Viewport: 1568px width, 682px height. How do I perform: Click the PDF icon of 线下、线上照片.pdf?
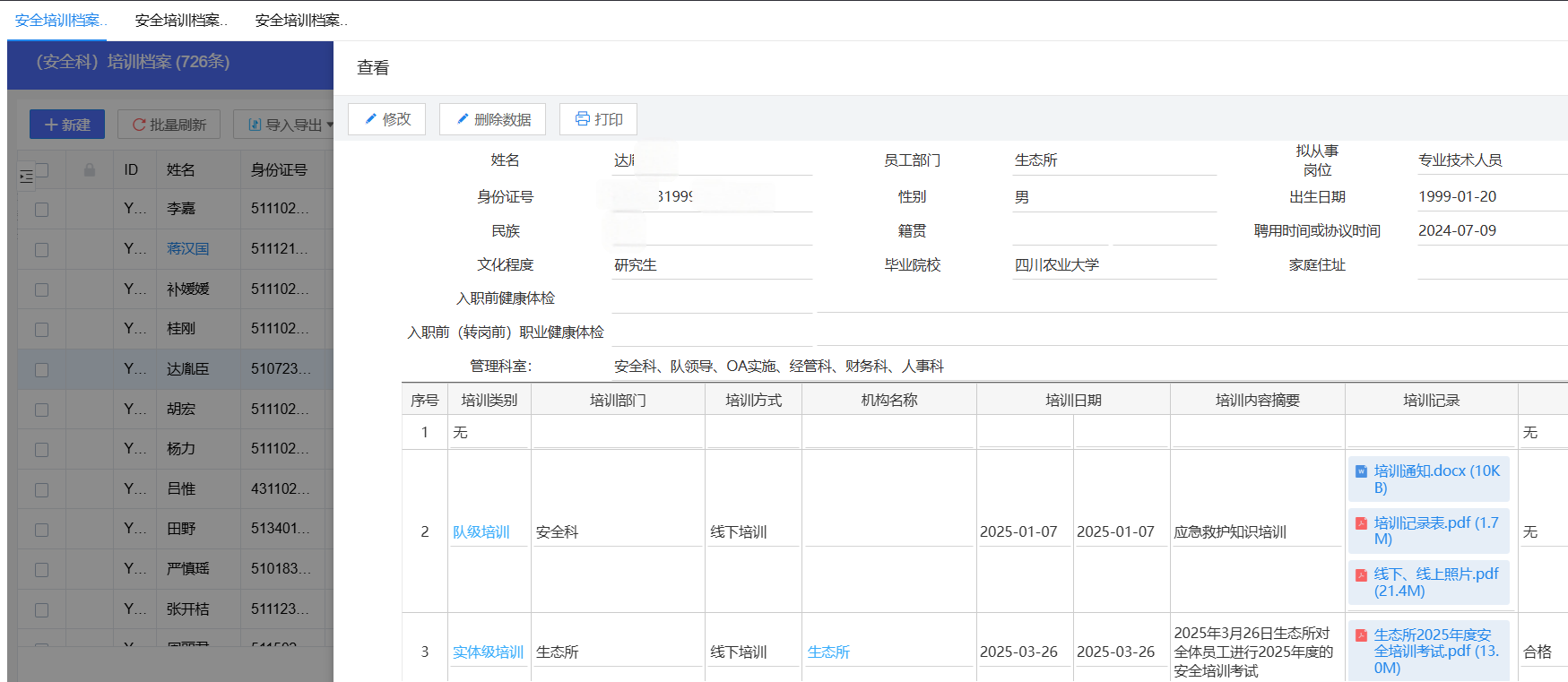[x=1361, y=574]
